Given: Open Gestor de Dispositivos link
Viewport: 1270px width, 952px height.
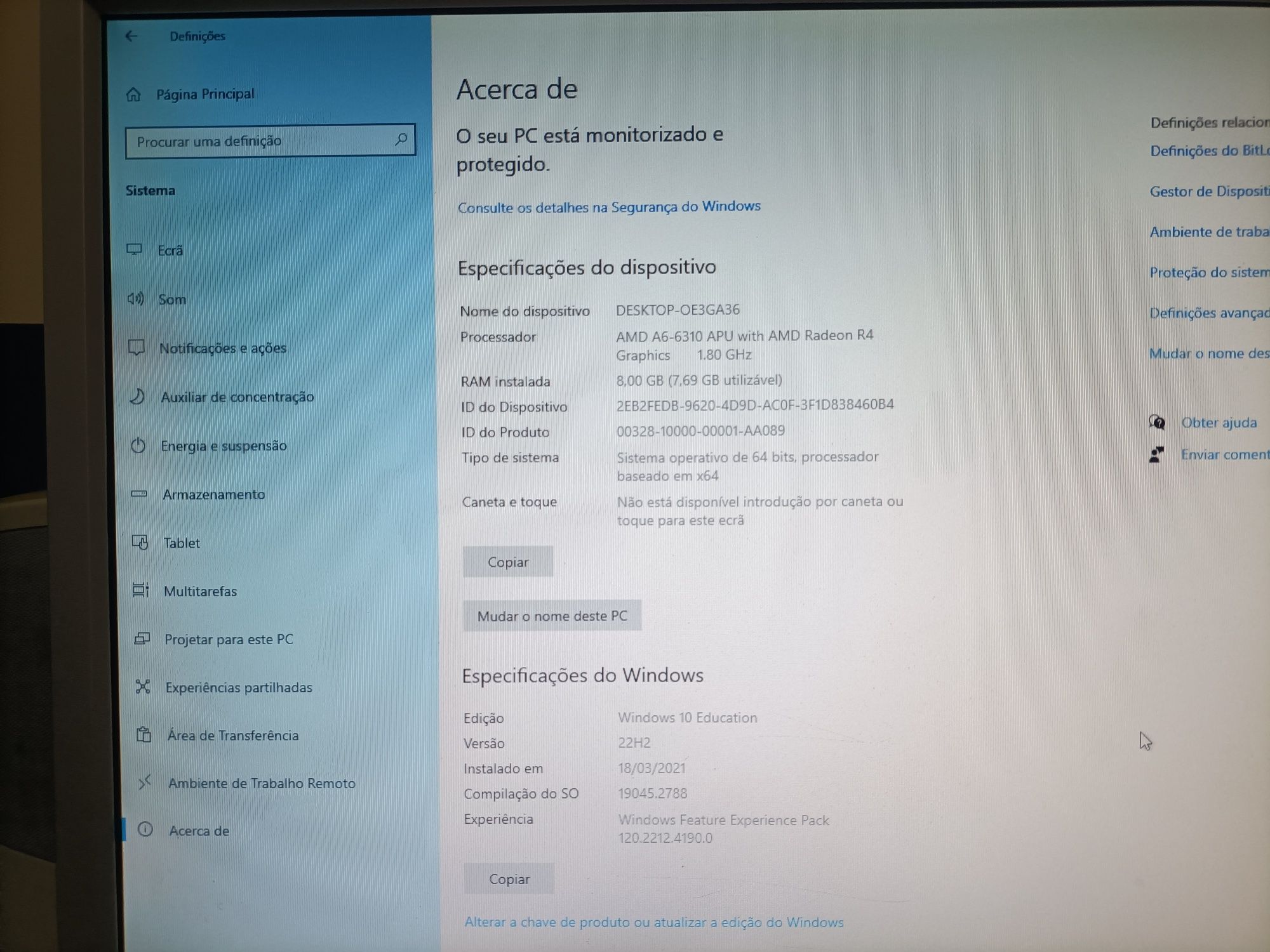Looking at the screenshot, I should coord(1210,191).
